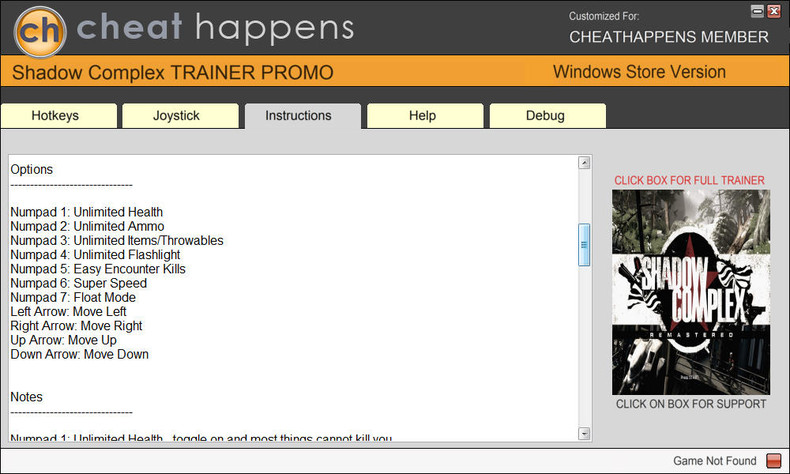Click the 'Notes' heading in instructions

point(27,397)
